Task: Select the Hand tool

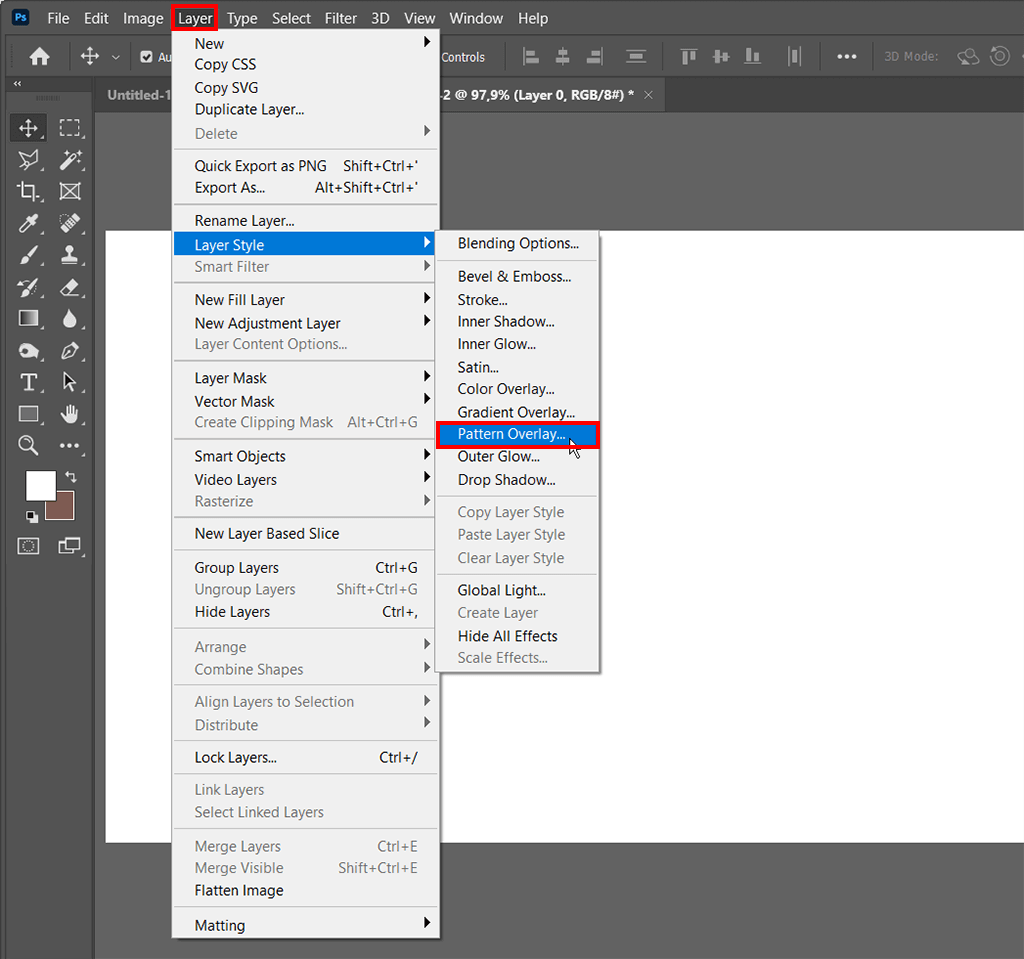Action: pyautogui.click(x=70, y=414)
